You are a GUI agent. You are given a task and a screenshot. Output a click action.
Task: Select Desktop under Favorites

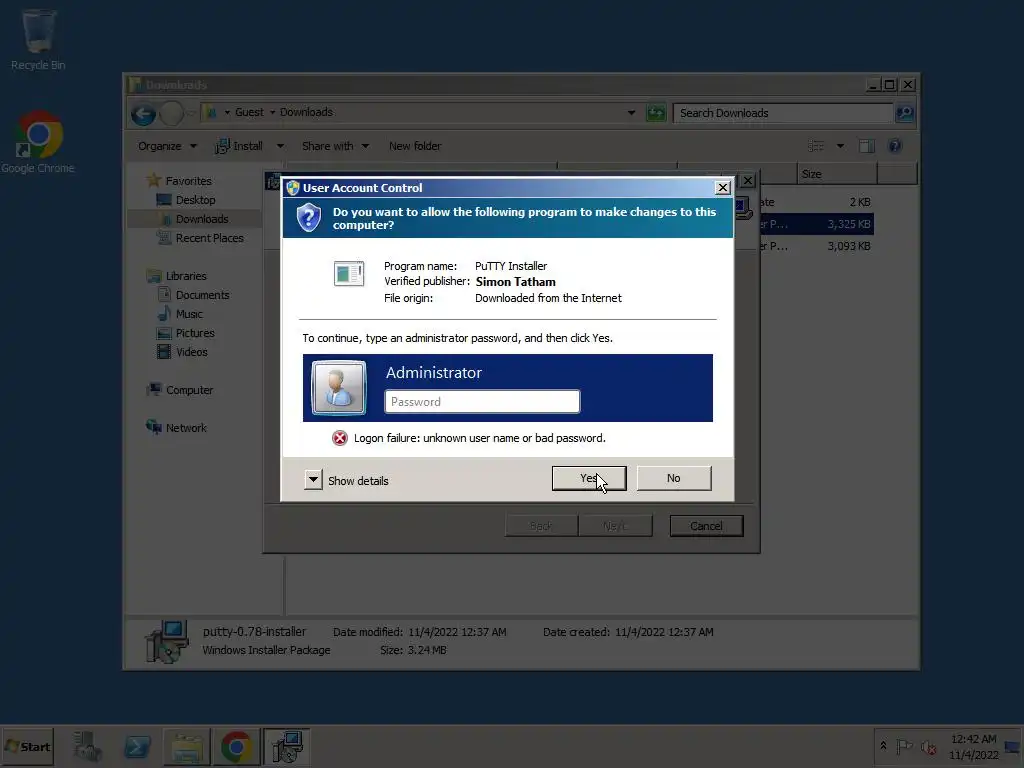[195, 200]
